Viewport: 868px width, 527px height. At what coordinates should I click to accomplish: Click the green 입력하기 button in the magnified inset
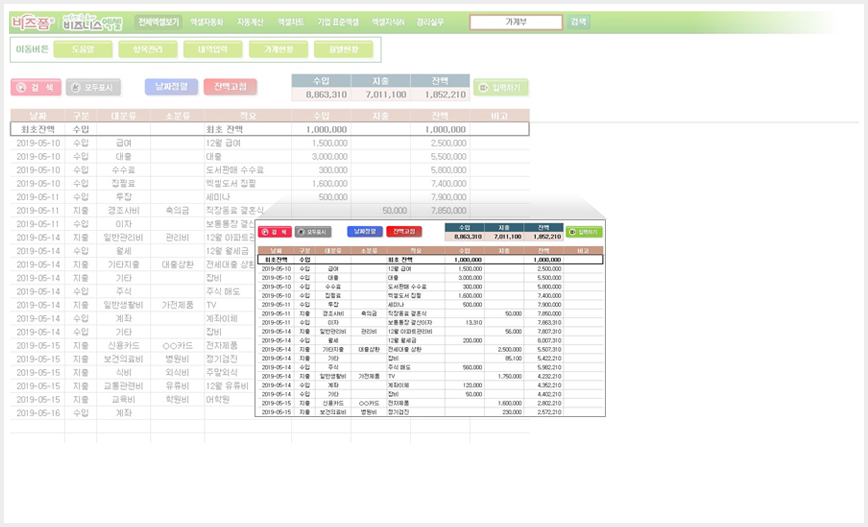[x=584, y=232]
